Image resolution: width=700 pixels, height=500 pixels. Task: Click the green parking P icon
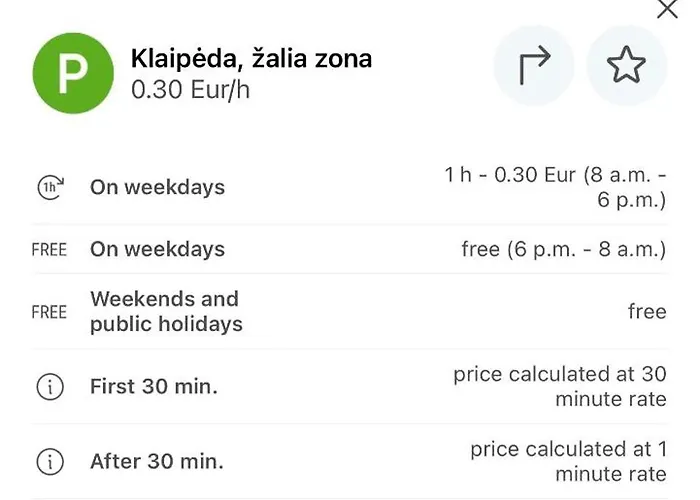[73, 73]
